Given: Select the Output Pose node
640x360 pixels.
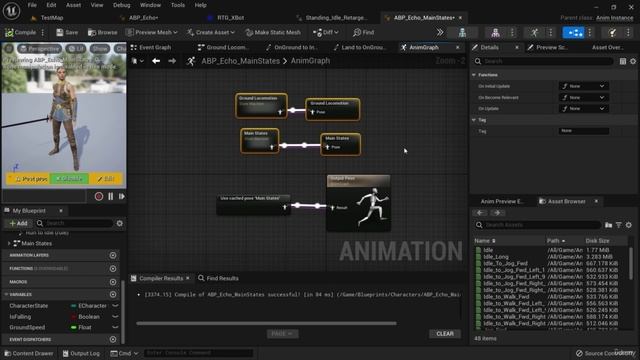Looking at the screenshot, I should tap(358, 203).
